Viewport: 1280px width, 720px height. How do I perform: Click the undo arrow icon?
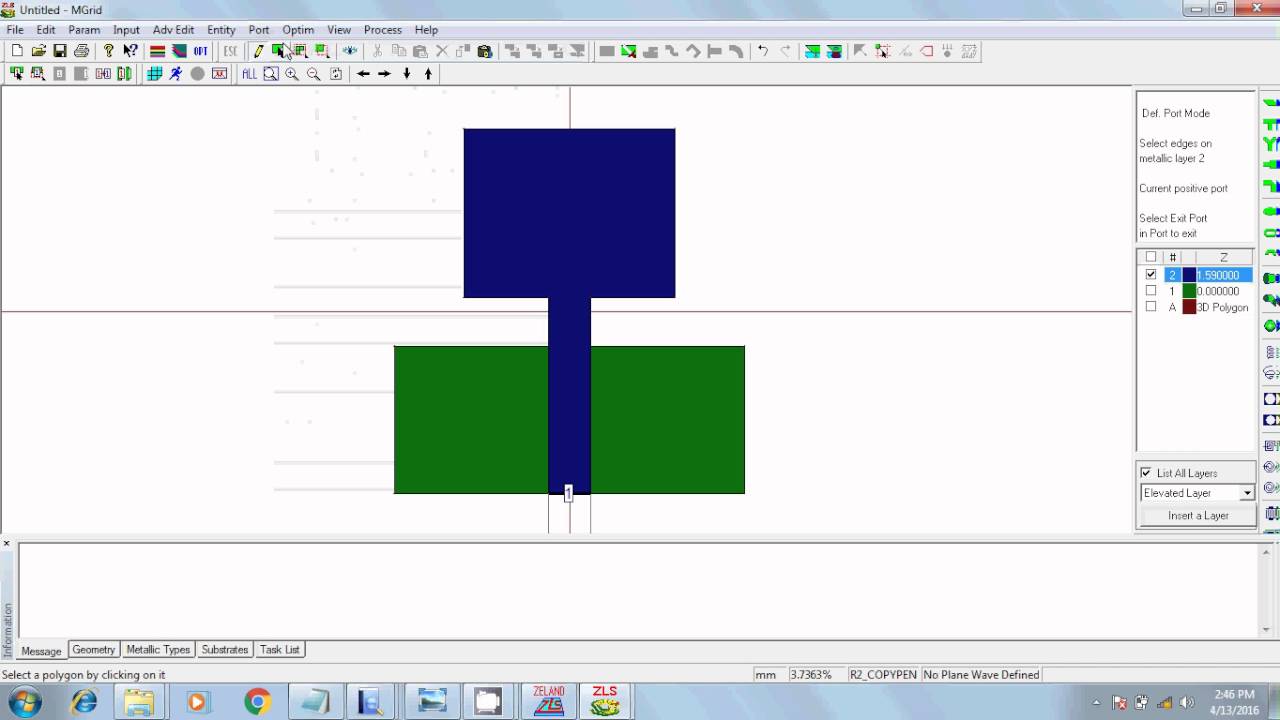tap(763, 51)
